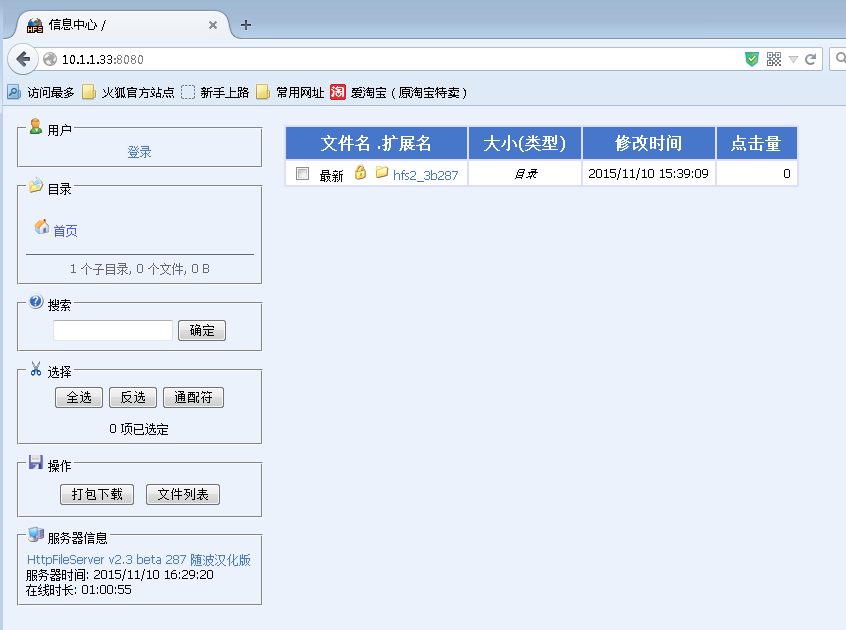Click the 确定 search button
Screen dimensions: 846x630
point(202,331)
